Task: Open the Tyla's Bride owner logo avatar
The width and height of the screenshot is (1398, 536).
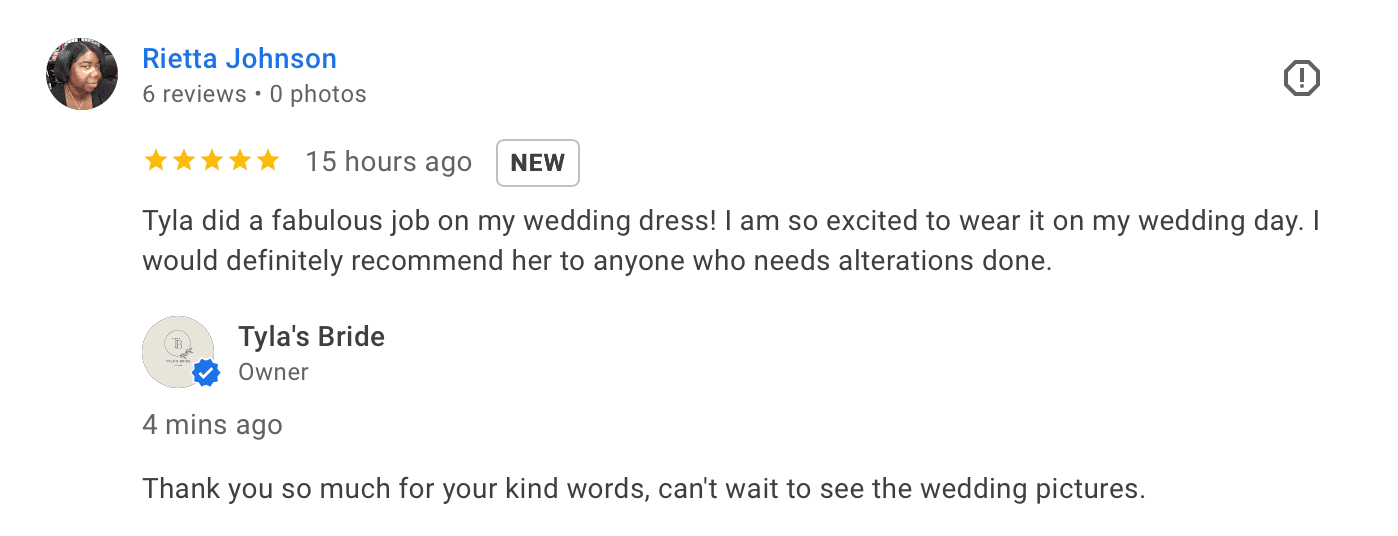Action: pyautogui.click(x=177, y=351)
